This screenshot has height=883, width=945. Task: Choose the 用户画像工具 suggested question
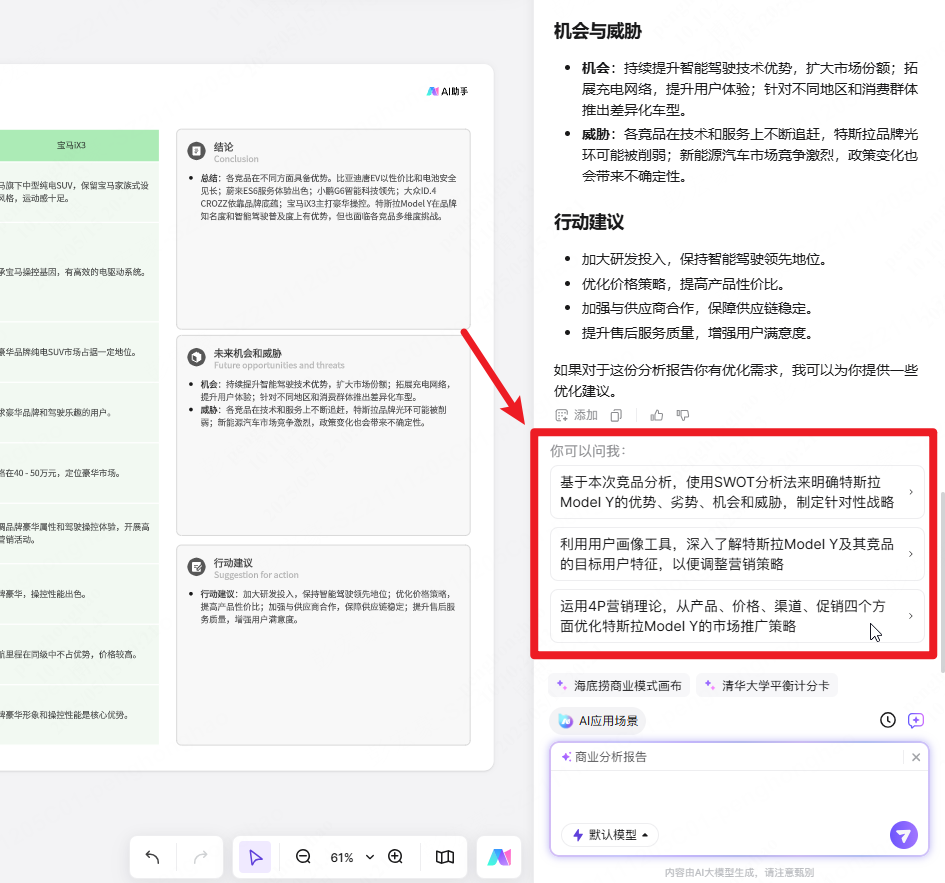click(737, 554)
